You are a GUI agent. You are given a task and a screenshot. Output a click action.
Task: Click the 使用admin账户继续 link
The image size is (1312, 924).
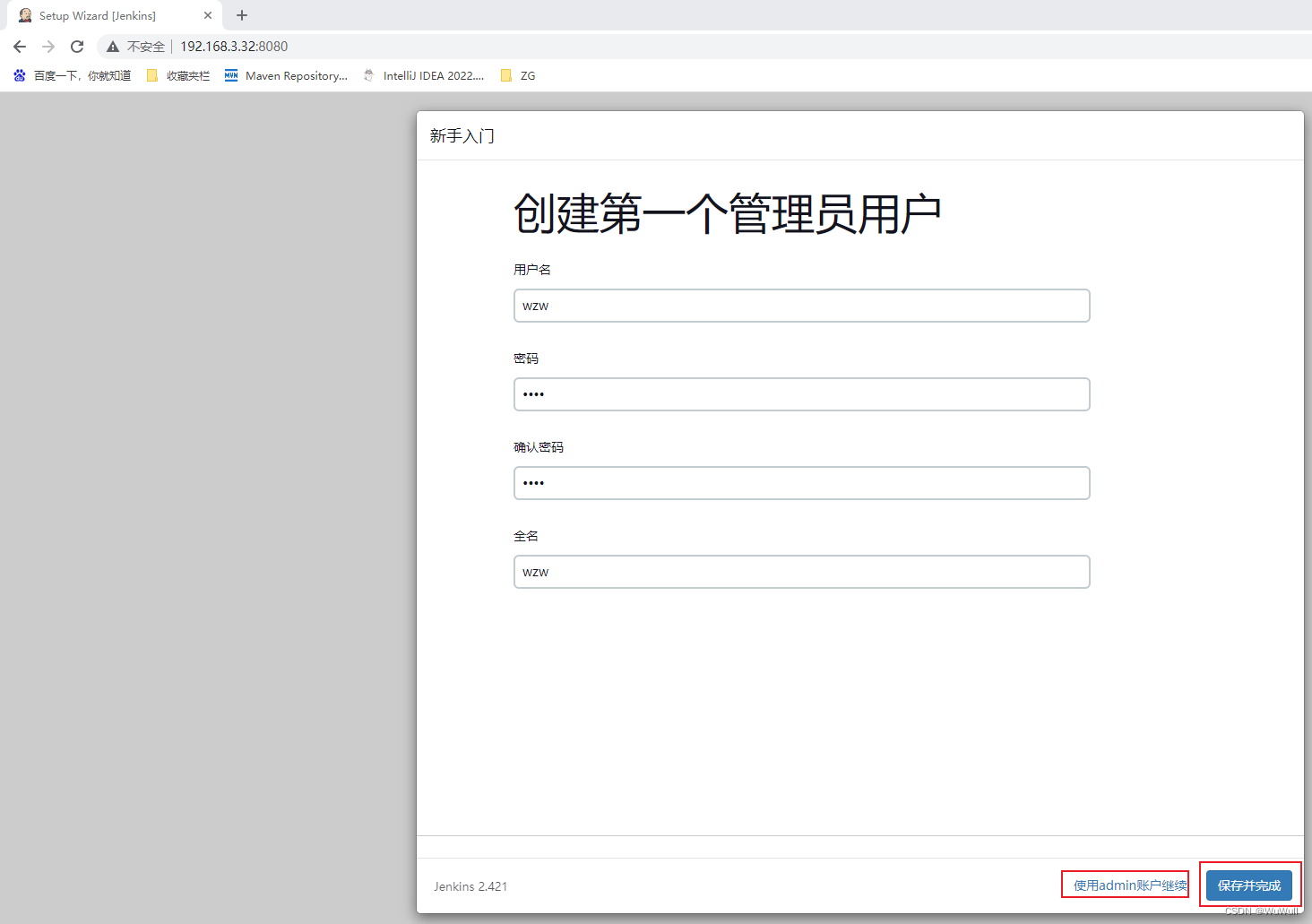1130,885
